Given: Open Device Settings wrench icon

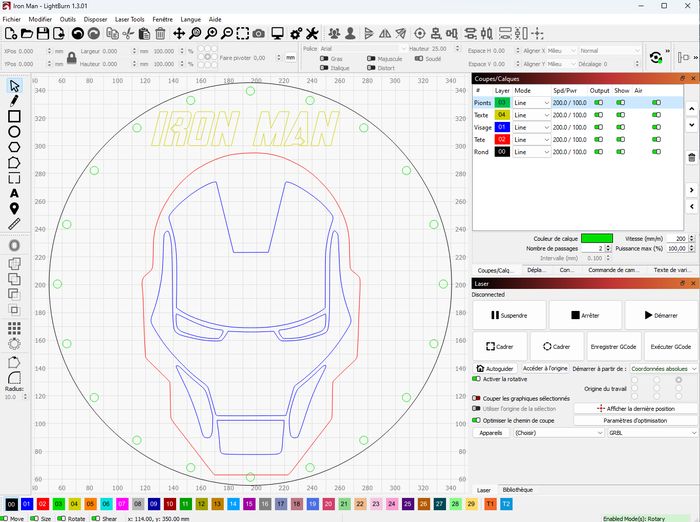Looking at the screenshot, I should pos(312,33).
